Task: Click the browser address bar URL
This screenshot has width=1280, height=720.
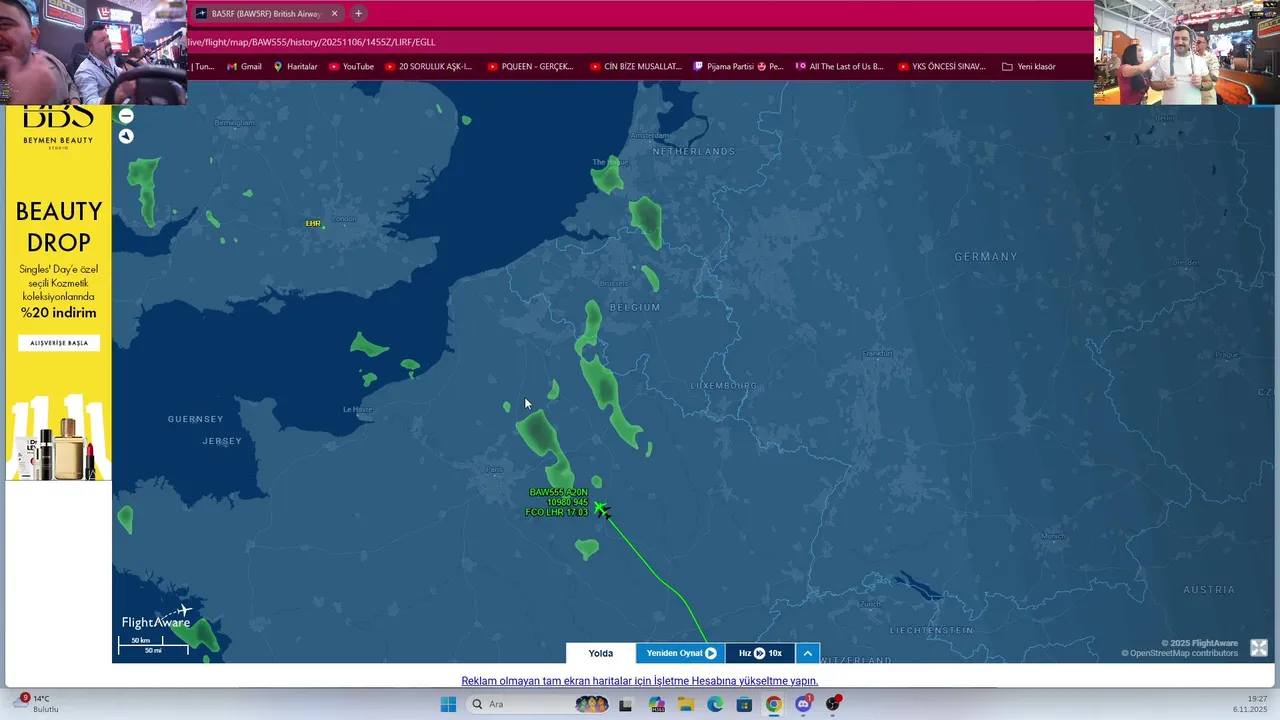Action: click(311, 42)
